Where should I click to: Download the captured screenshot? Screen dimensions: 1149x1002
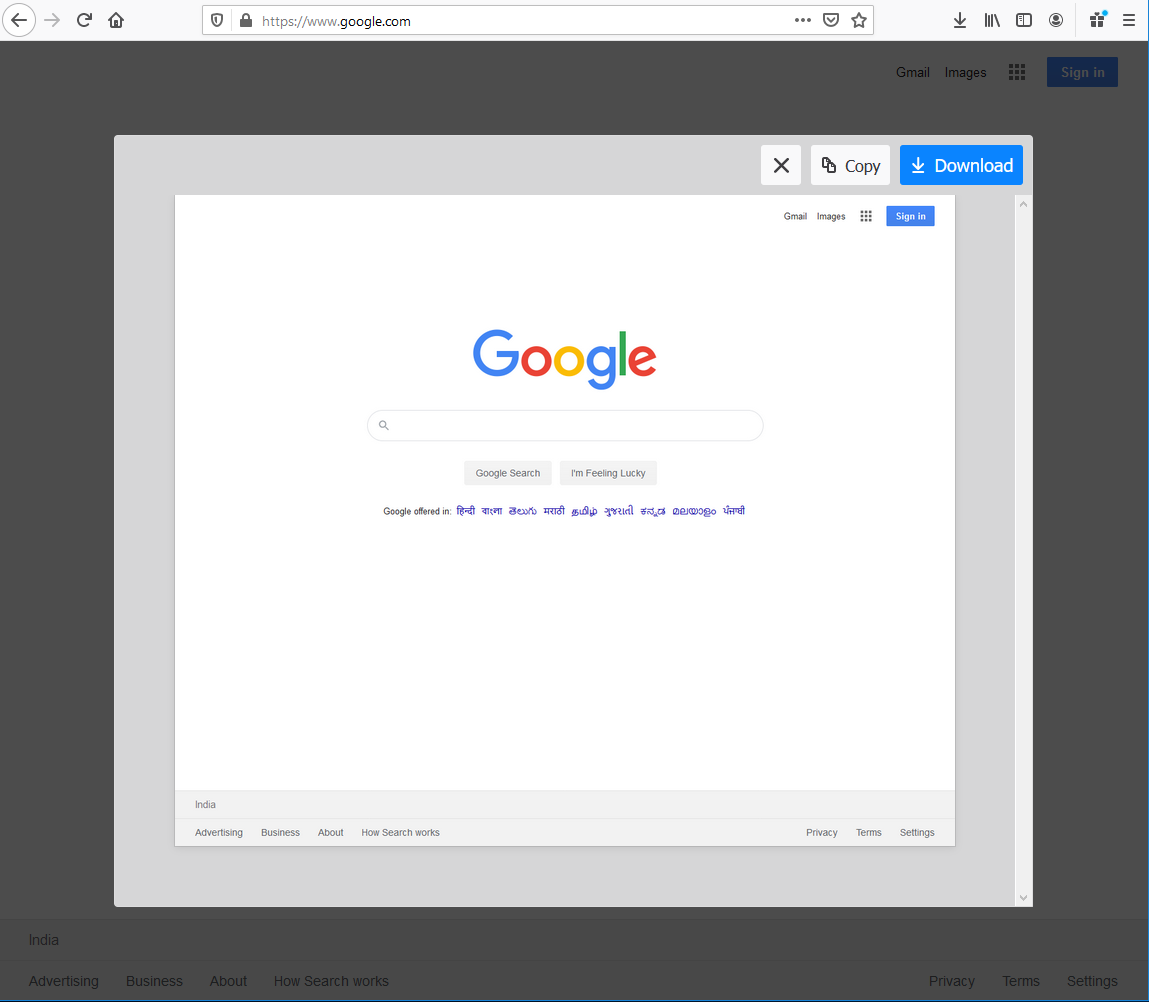(961, 165)
